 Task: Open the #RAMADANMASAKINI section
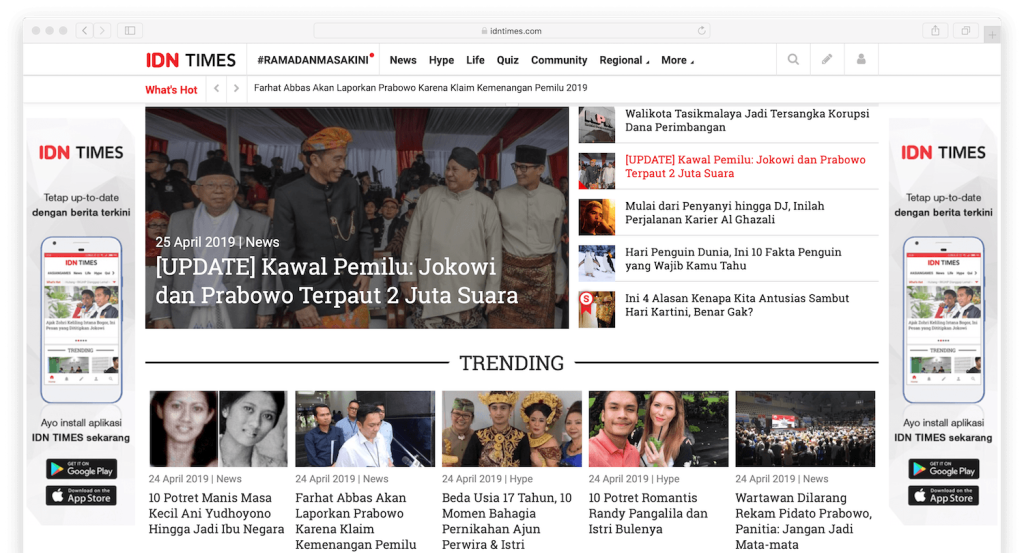point(315,60)
